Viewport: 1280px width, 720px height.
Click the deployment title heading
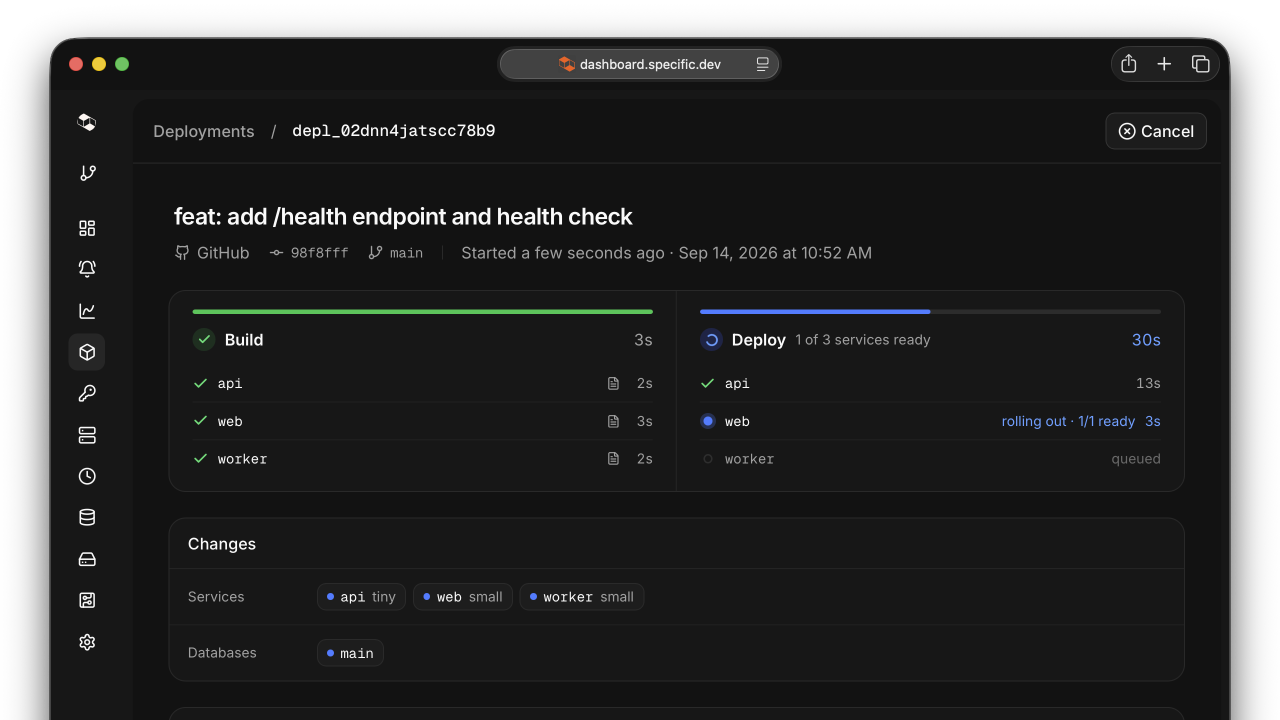[403, 217]
